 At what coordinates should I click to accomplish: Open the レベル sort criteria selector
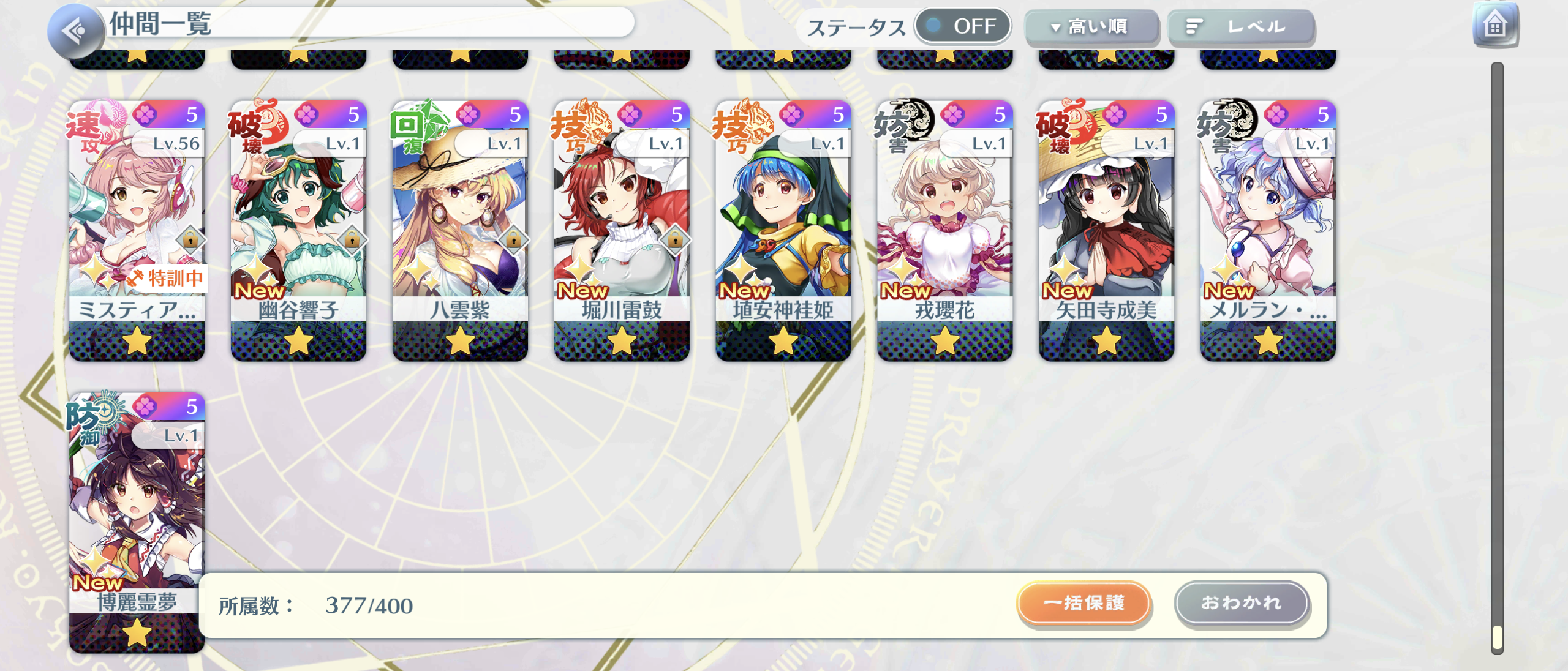[1242, 27]
